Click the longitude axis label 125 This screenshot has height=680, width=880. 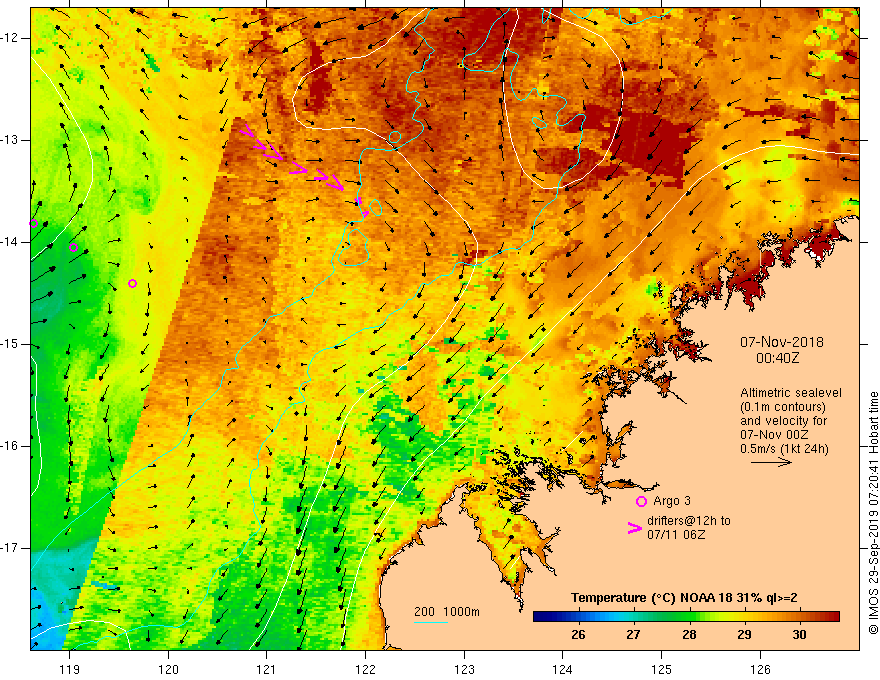tap(662, 669)
